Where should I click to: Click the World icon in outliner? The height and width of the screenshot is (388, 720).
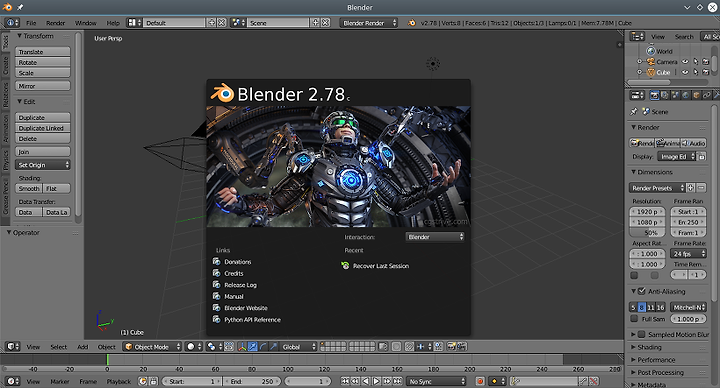click(651, 51)
